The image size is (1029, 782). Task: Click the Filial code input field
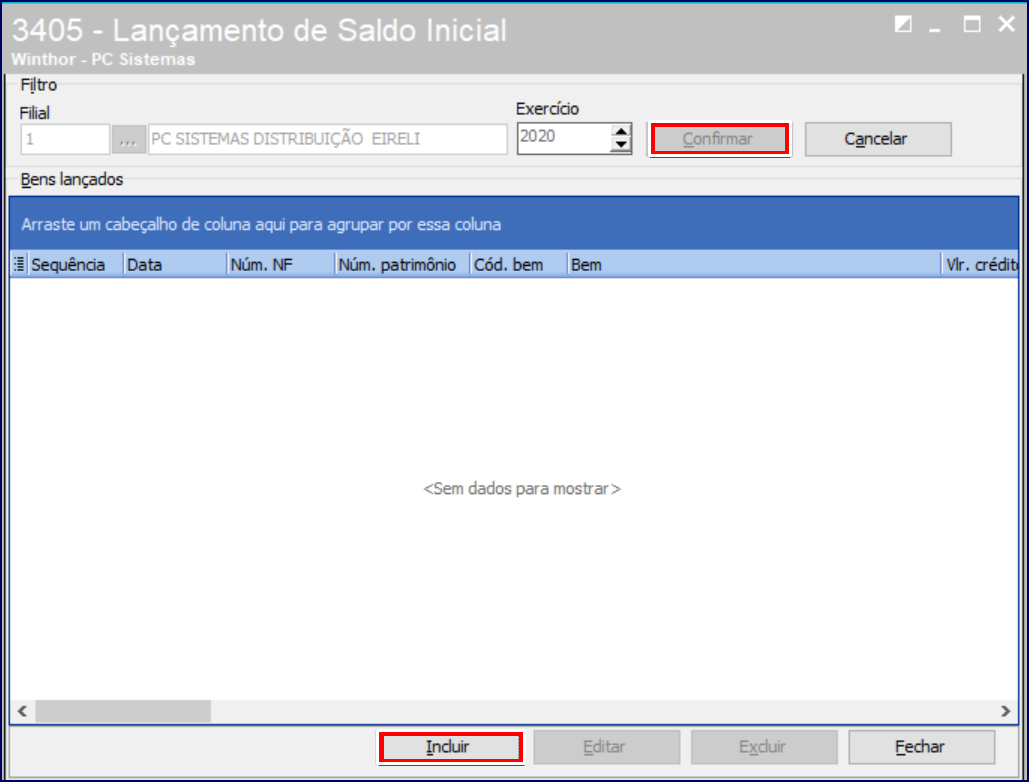(65, 140)
